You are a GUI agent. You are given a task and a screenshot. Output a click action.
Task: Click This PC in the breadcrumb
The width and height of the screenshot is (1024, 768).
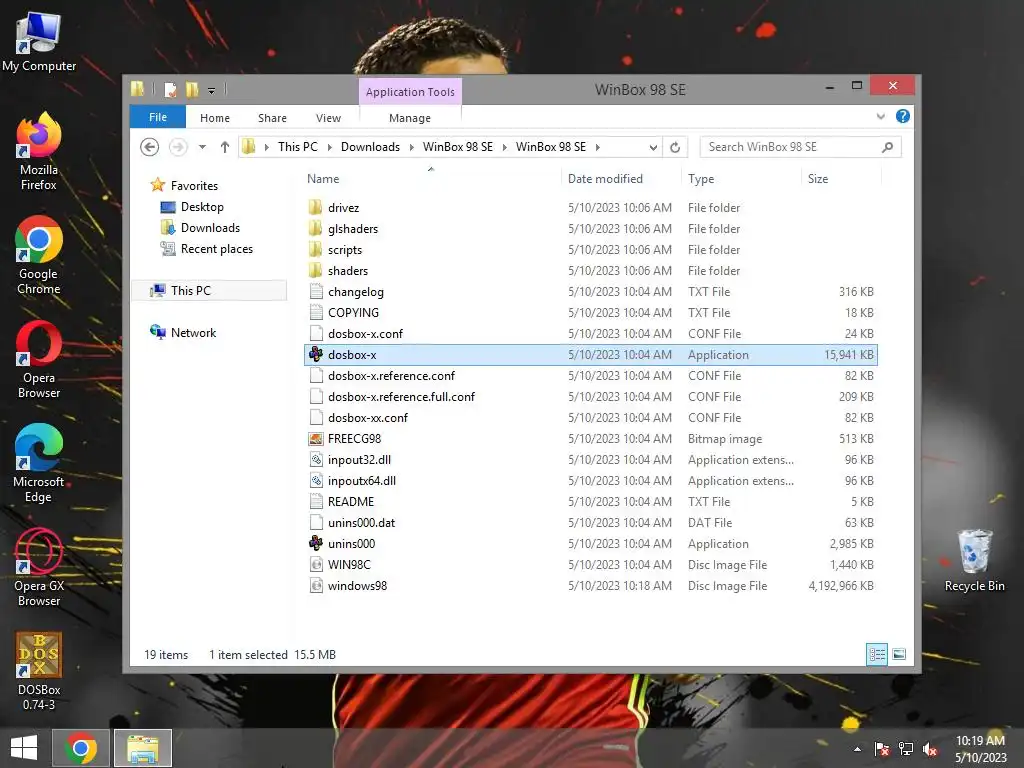(x=298, y=147)
